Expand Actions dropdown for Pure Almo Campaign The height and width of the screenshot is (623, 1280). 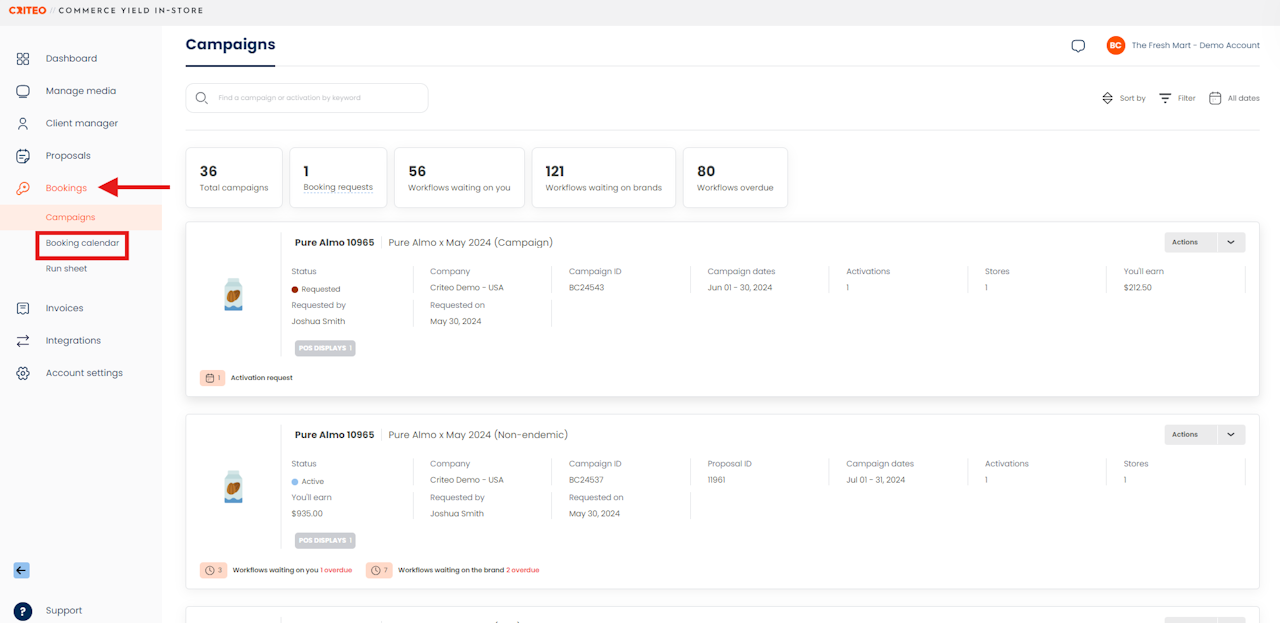click(1231, 242)
